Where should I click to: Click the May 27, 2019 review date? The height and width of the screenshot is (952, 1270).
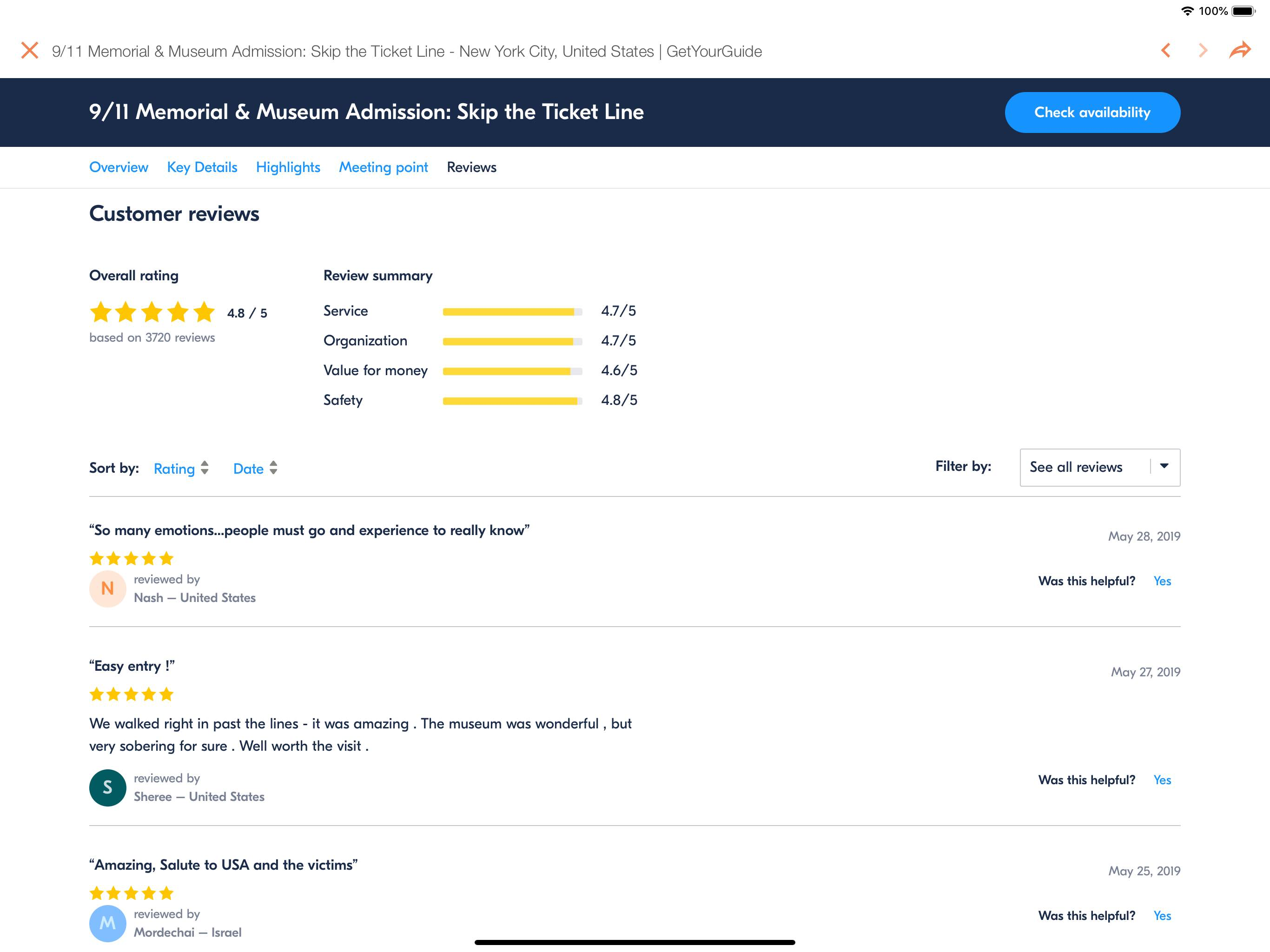click(x=1145, y=672)
